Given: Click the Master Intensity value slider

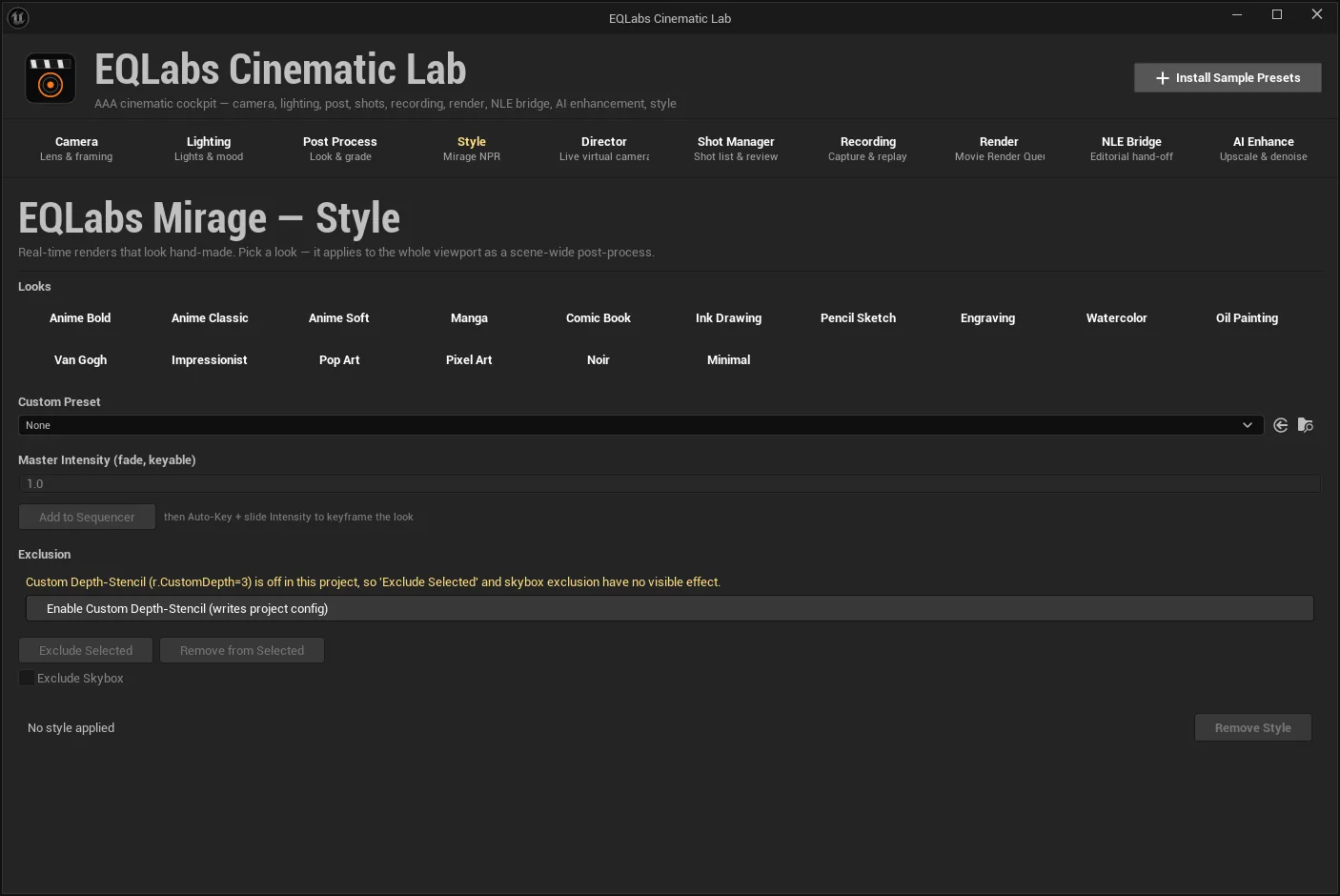Looking at the screenshot, I should (669, 484).
